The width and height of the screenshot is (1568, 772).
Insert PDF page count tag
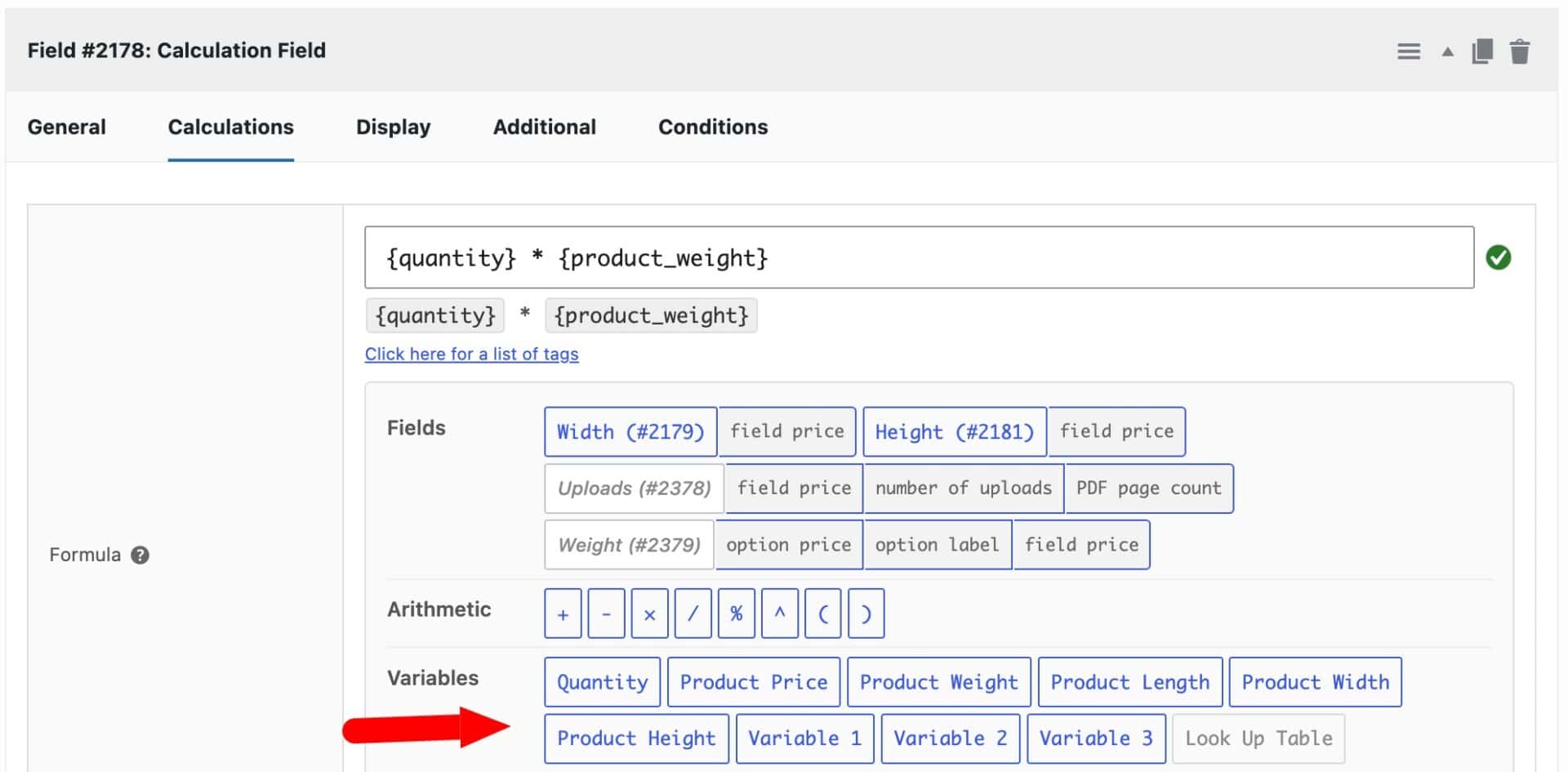[1149, 489]
